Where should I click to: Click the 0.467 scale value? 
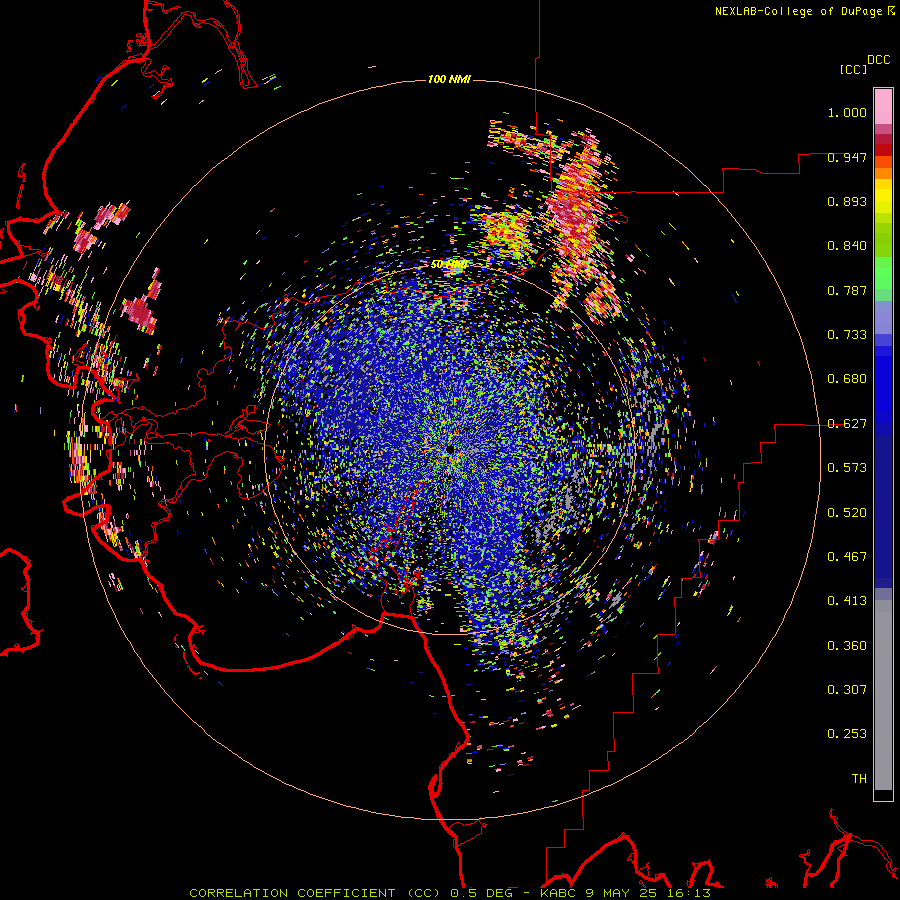pos(847,557)
